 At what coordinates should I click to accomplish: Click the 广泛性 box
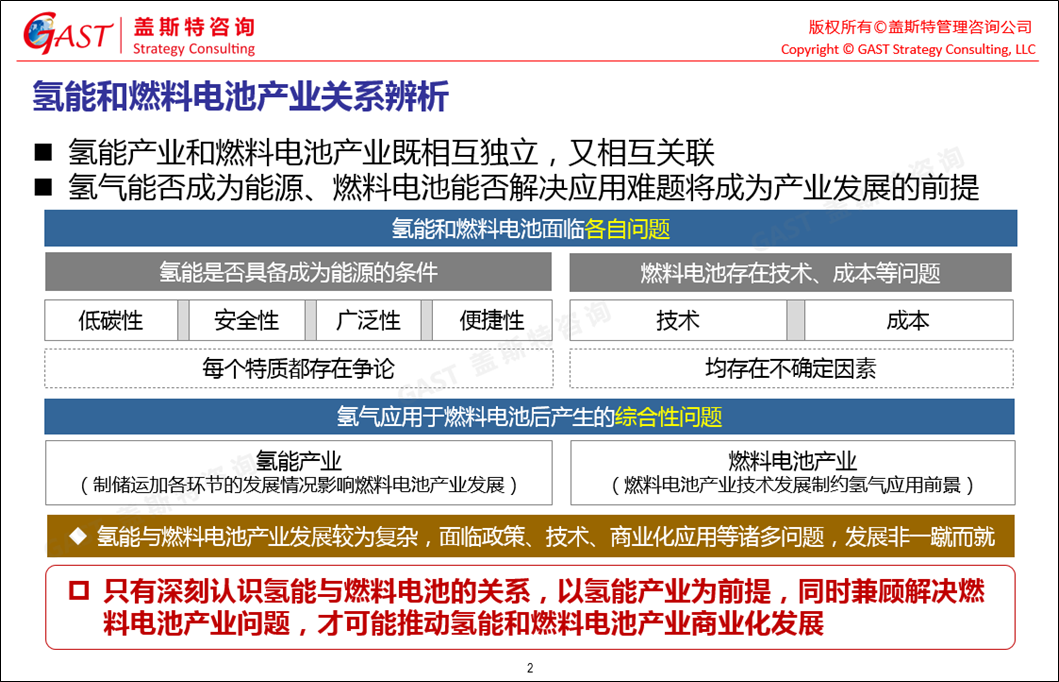point(368,320)
